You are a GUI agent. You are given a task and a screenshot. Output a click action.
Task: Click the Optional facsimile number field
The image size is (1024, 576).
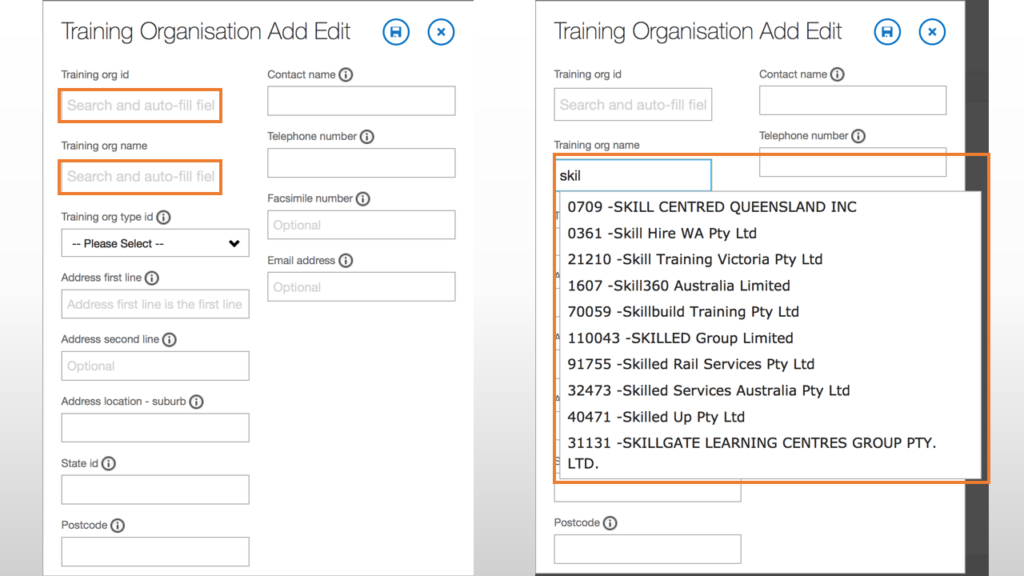tap(360, 224)
